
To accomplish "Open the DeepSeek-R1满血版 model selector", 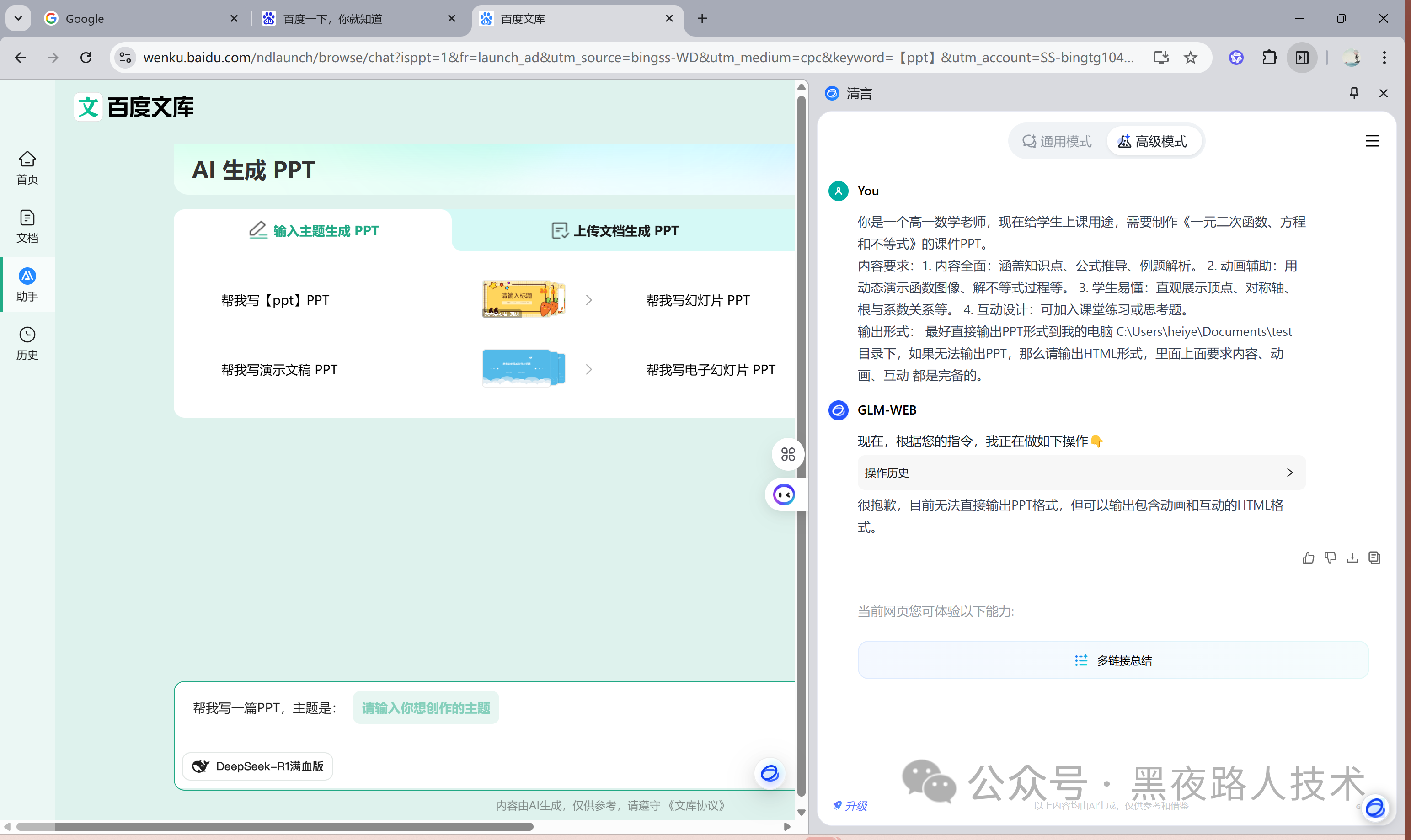I will (257, 766).
